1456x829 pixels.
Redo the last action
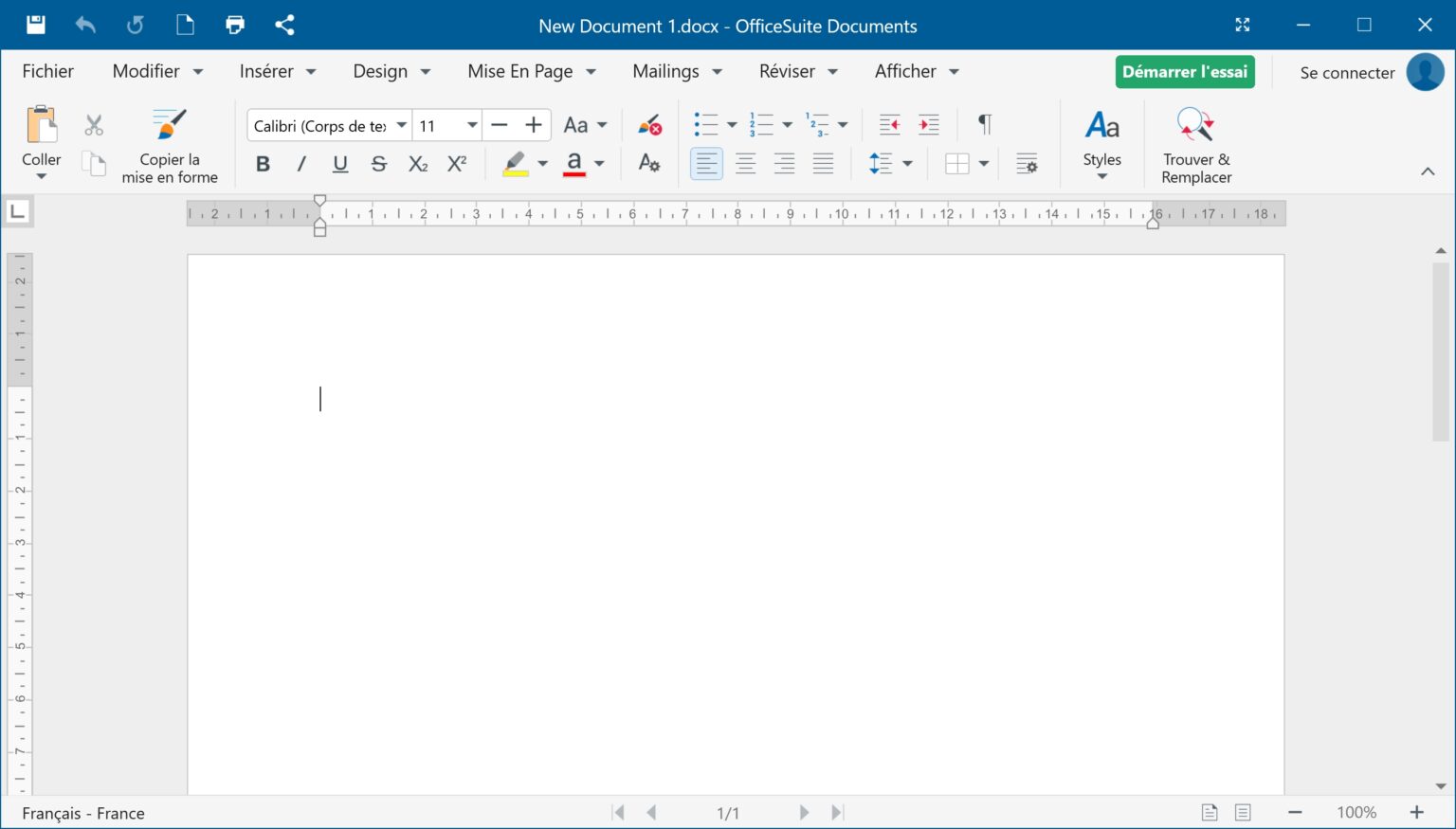point(136,25)
